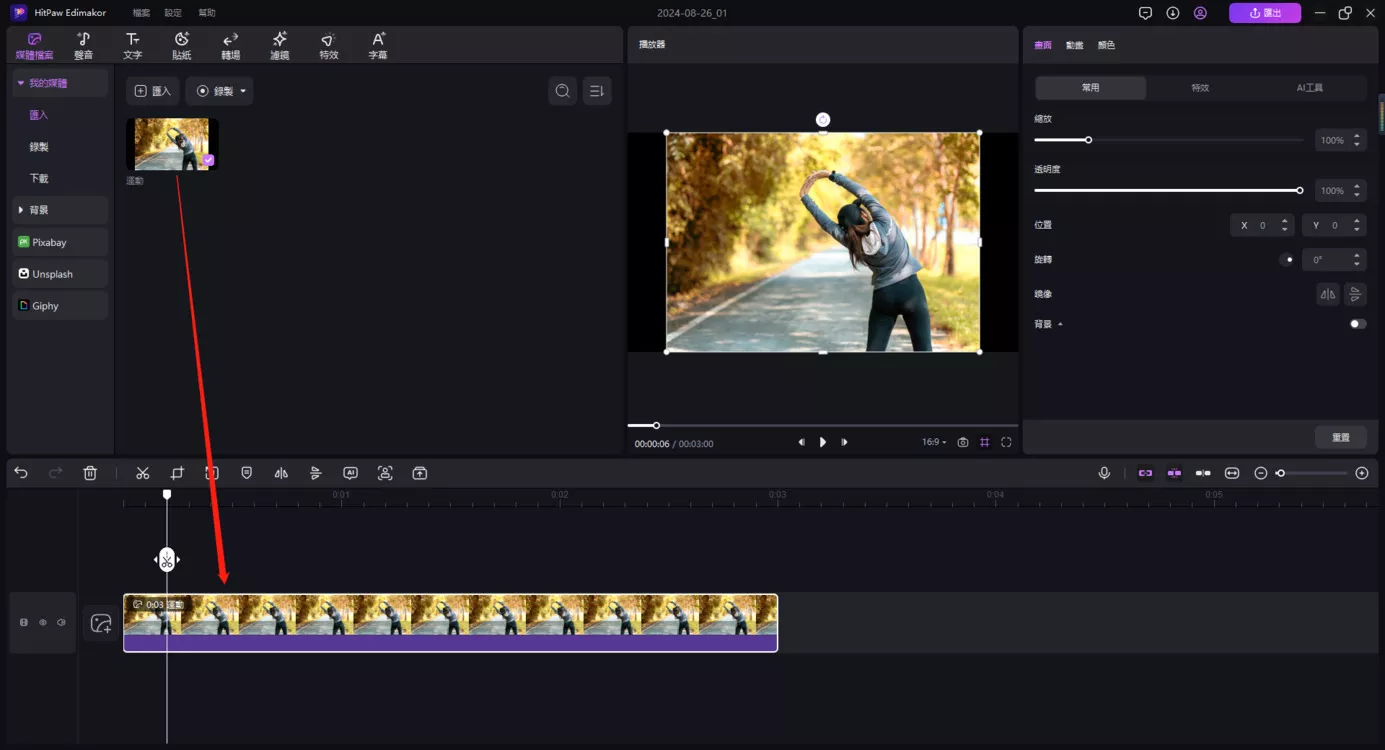The width and height of the screenshot is (1385, 750).
Task: Collapse the 背景 section caret in properties
Action: pyautogui.click(x=1061, y=324)
